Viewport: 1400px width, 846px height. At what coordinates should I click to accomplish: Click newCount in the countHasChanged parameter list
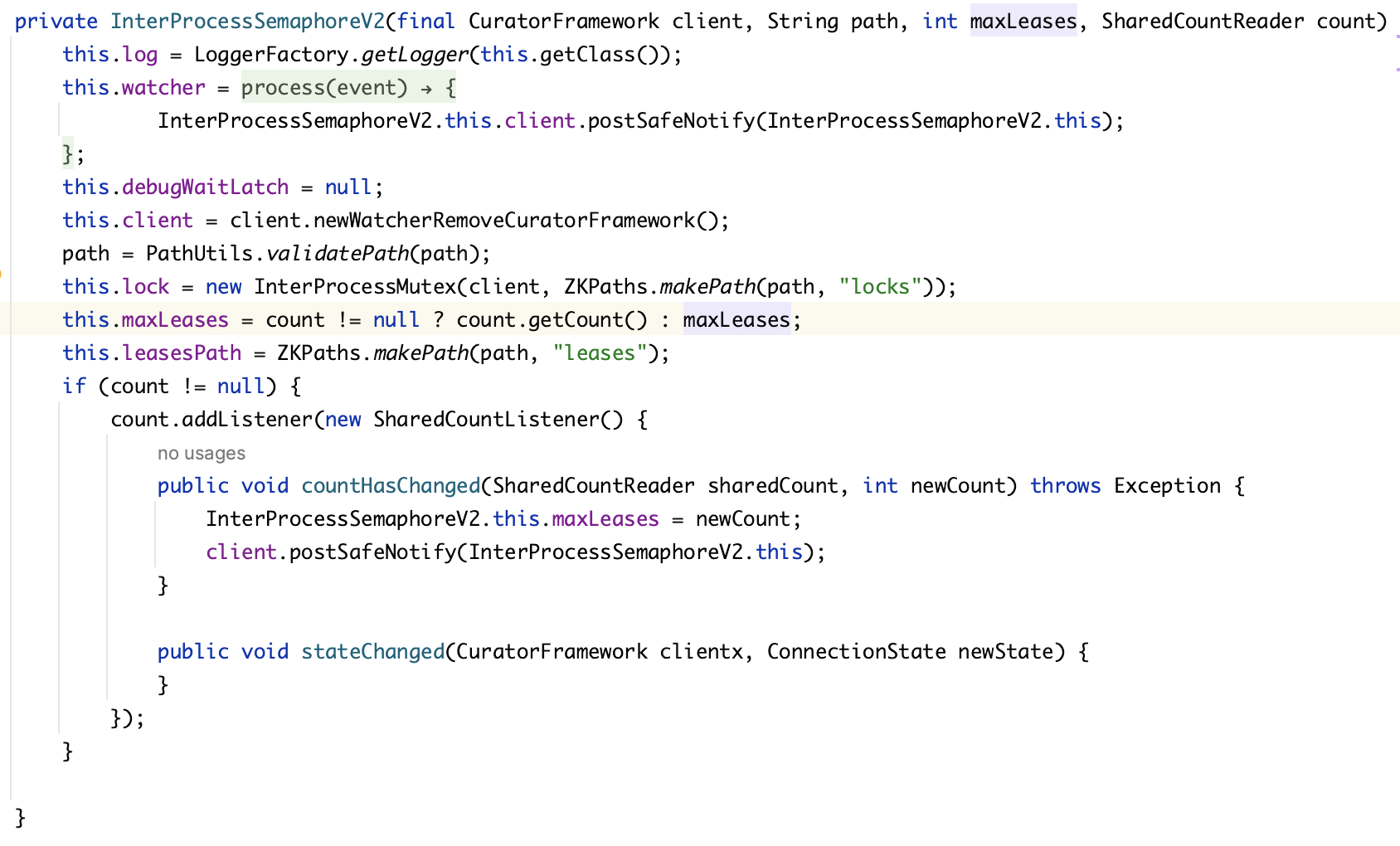958,485
